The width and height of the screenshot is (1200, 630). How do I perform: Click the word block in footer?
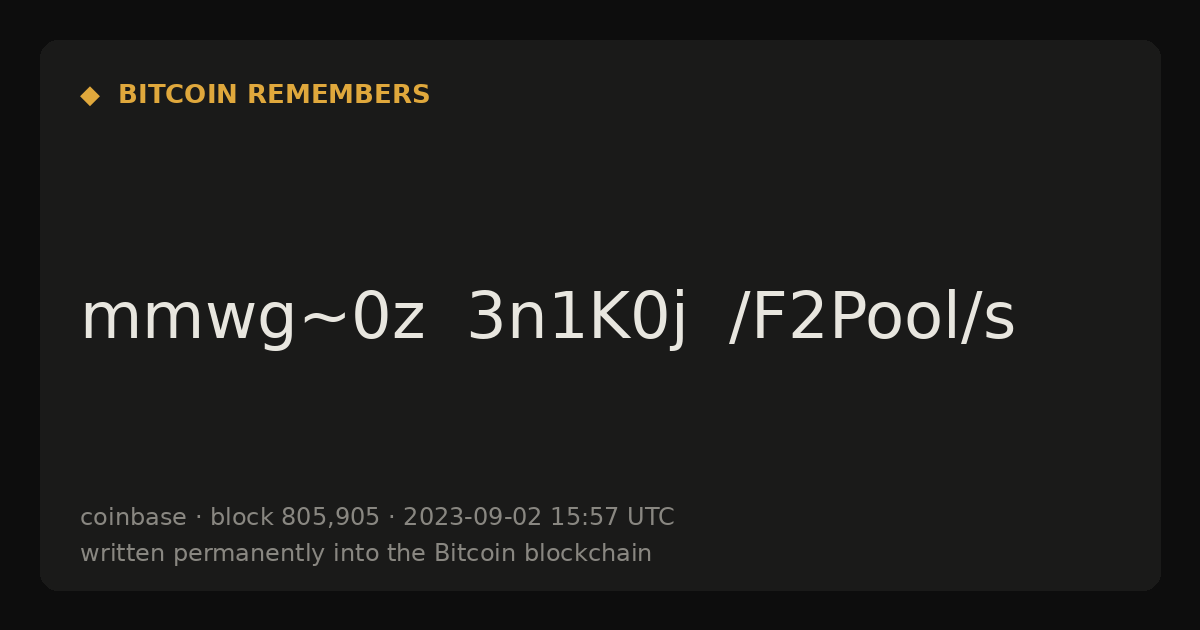241,517
